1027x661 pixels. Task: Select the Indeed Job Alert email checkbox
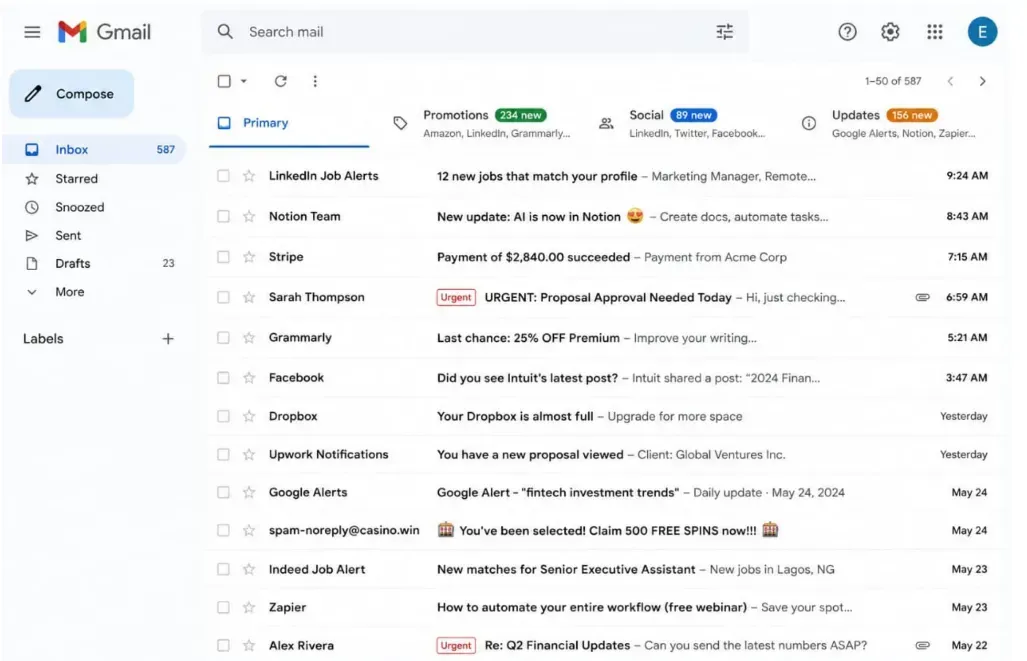(223, 569)
